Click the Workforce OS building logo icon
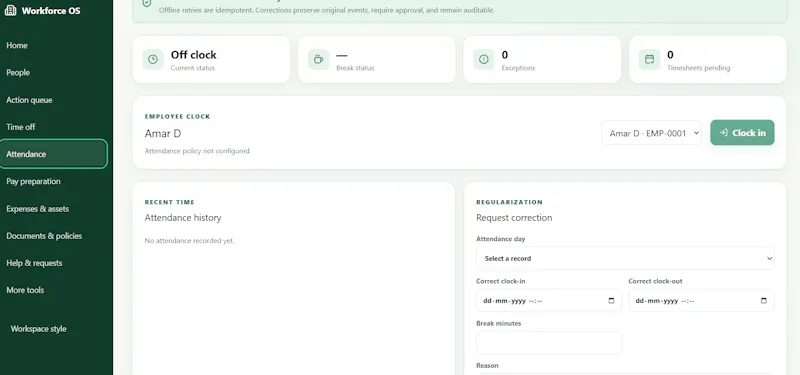800x375 pixels. click(10, 10)
